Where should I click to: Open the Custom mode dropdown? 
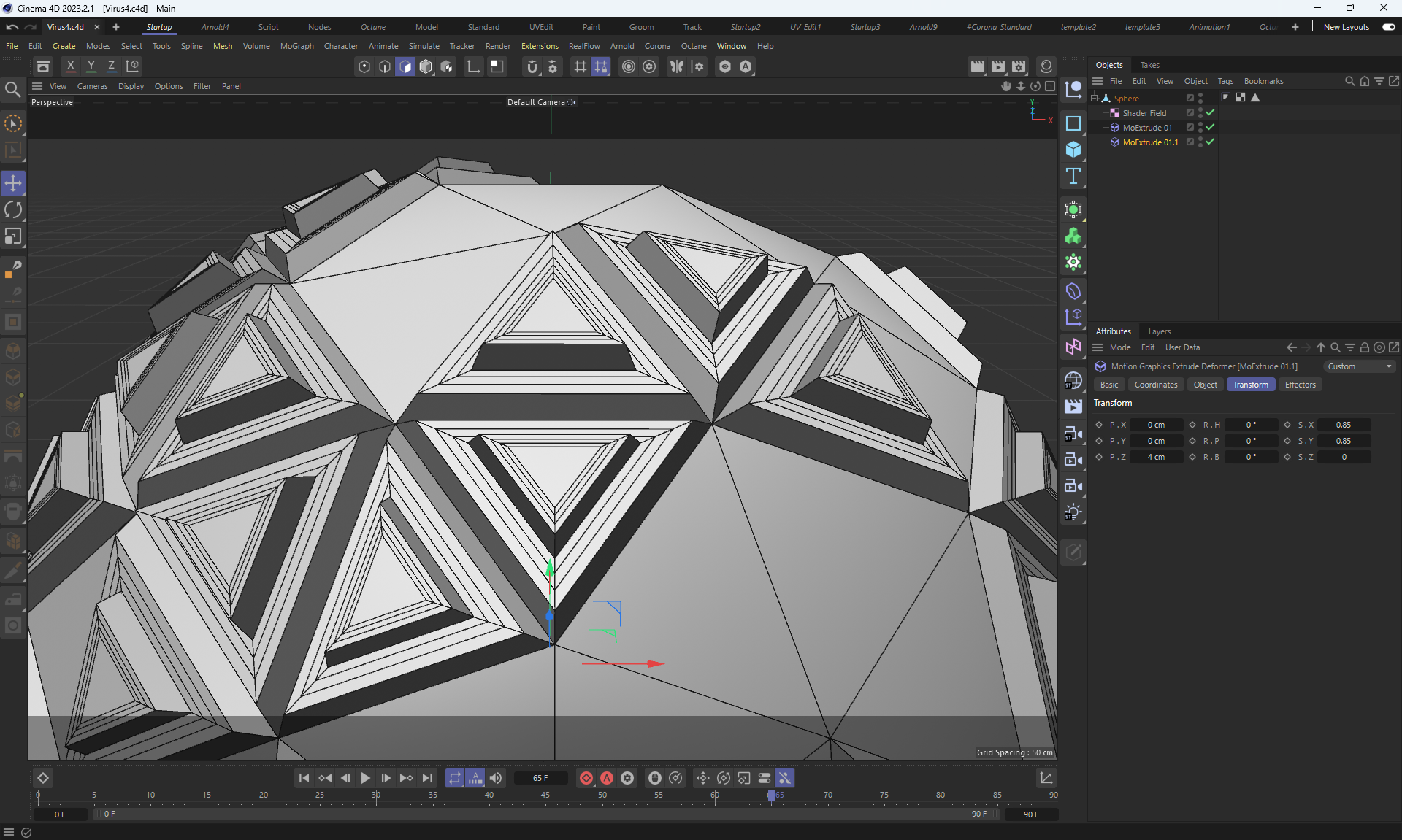pos(1359,366)
